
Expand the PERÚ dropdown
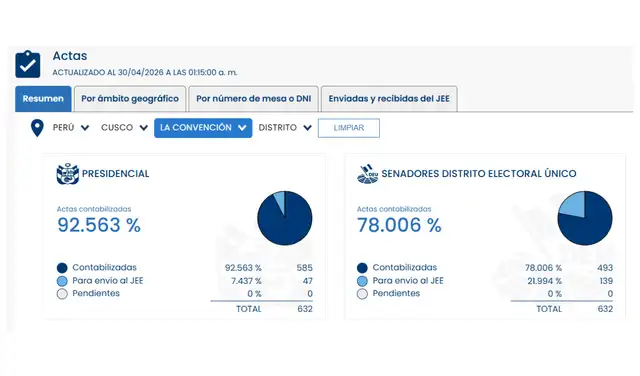coord(71,128)
